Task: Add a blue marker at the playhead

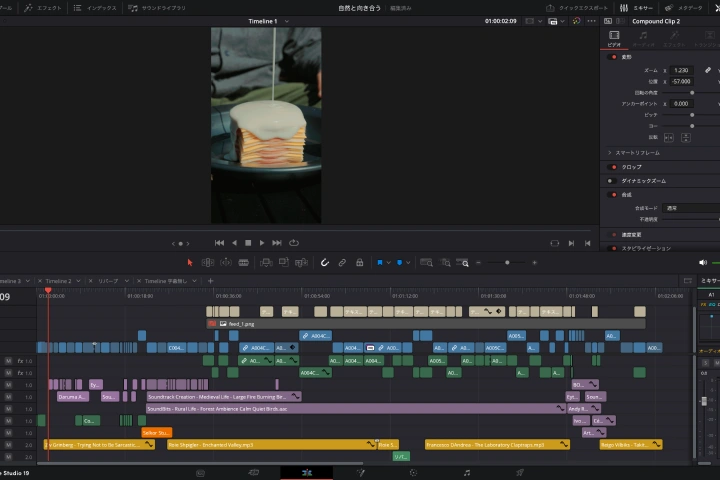Action: [399, 262]
